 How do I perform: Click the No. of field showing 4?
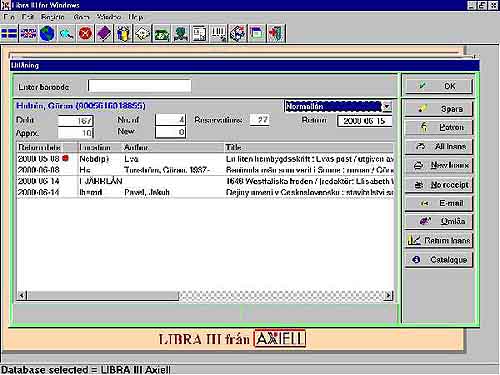point(170,120)
